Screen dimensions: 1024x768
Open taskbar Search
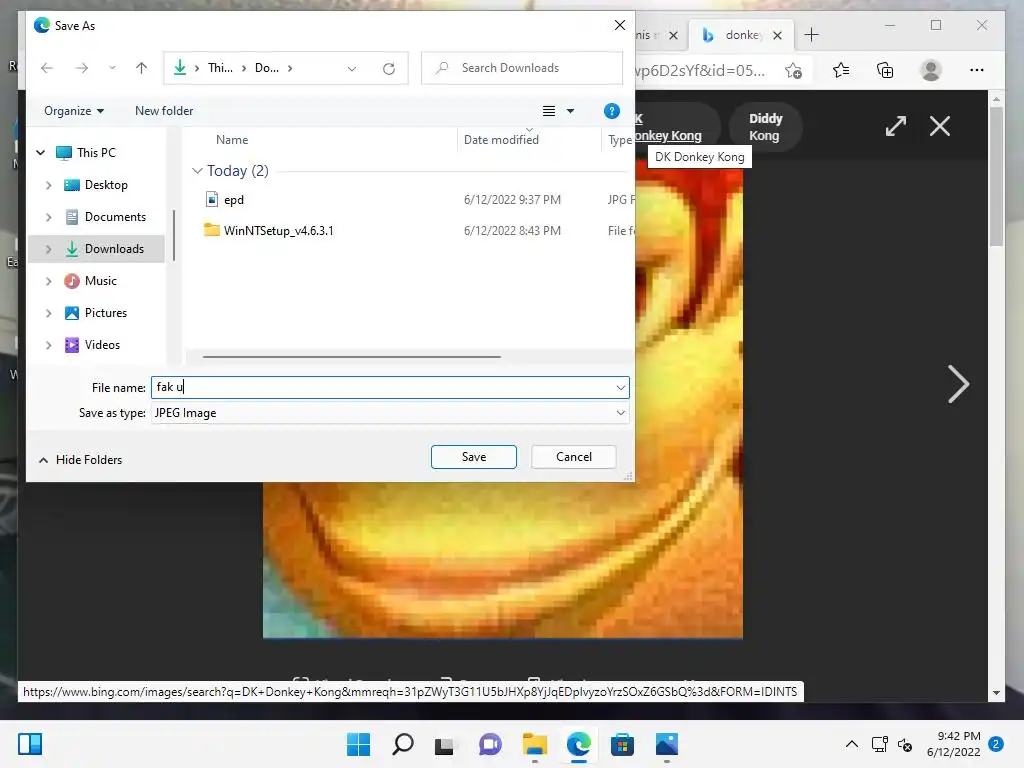402,744
